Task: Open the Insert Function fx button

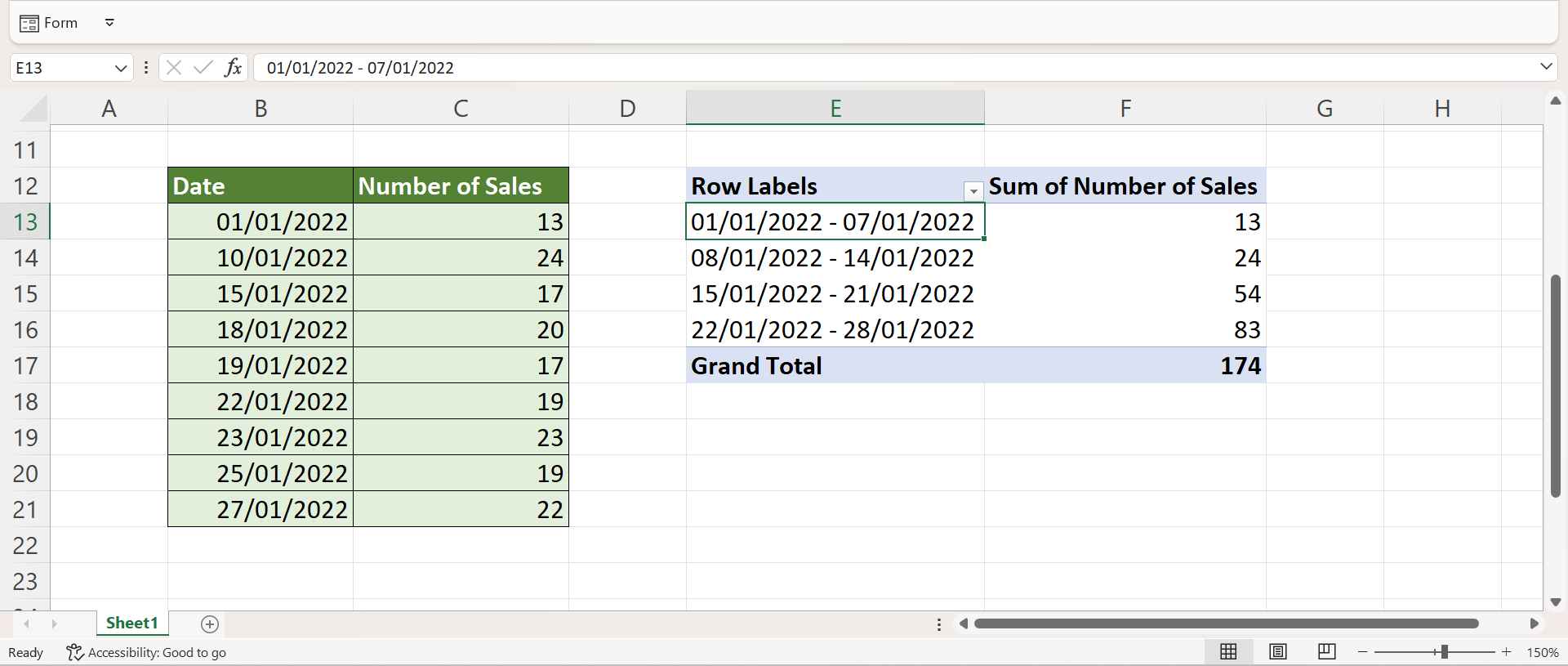Action: point(233,68)
